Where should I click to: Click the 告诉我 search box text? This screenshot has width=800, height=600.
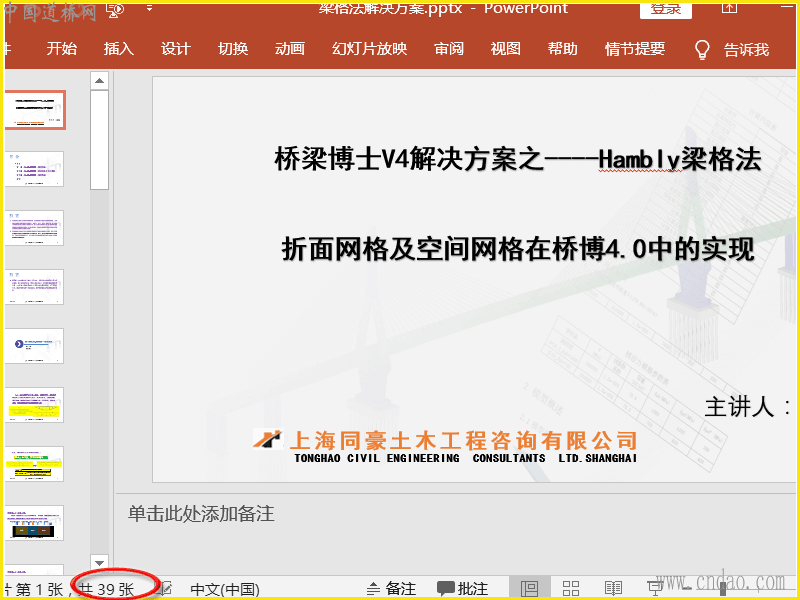(x=746, y=50)
